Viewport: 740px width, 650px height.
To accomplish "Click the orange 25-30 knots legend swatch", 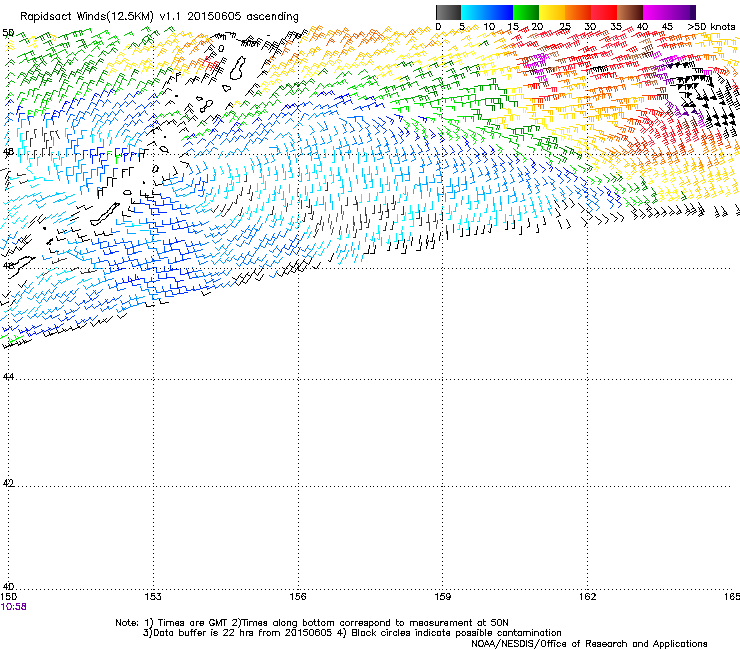I will 578,12.
